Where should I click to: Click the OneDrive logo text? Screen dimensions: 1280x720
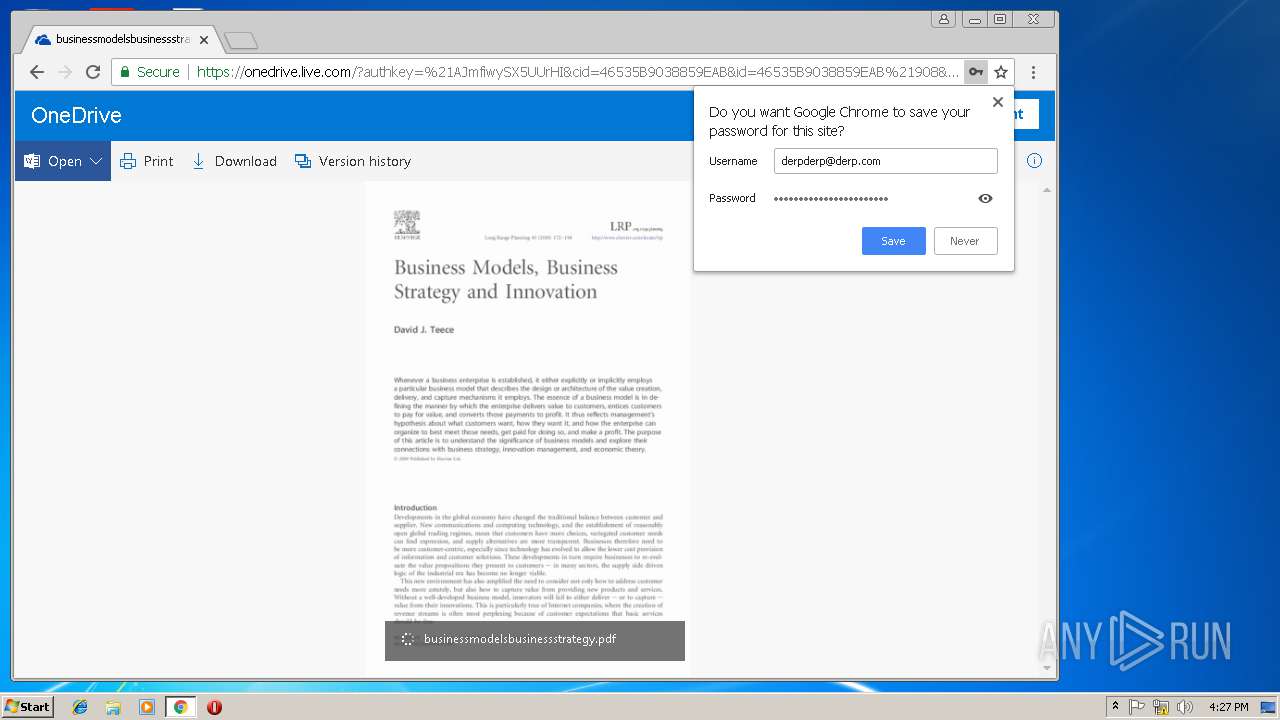pyautogui.click(x=76, y=115)
